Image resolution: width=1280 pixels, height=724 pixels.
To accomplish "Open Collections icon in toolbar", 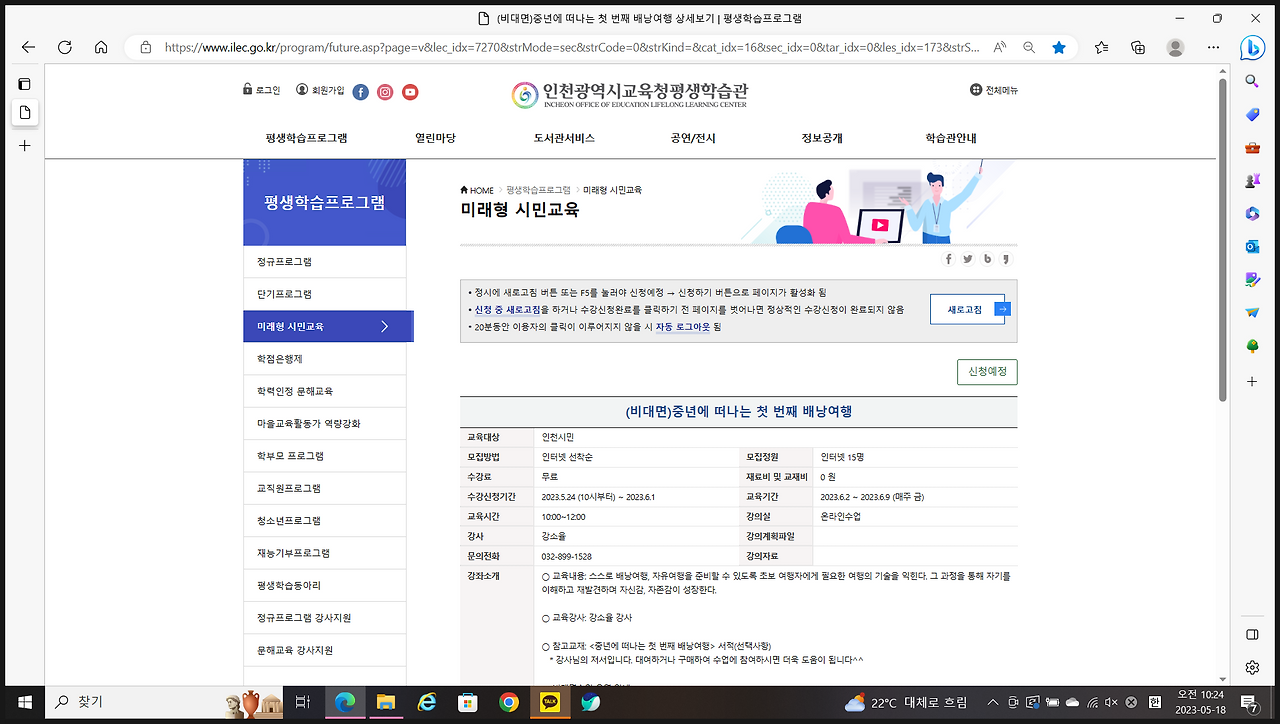I will coord(1138,47).
